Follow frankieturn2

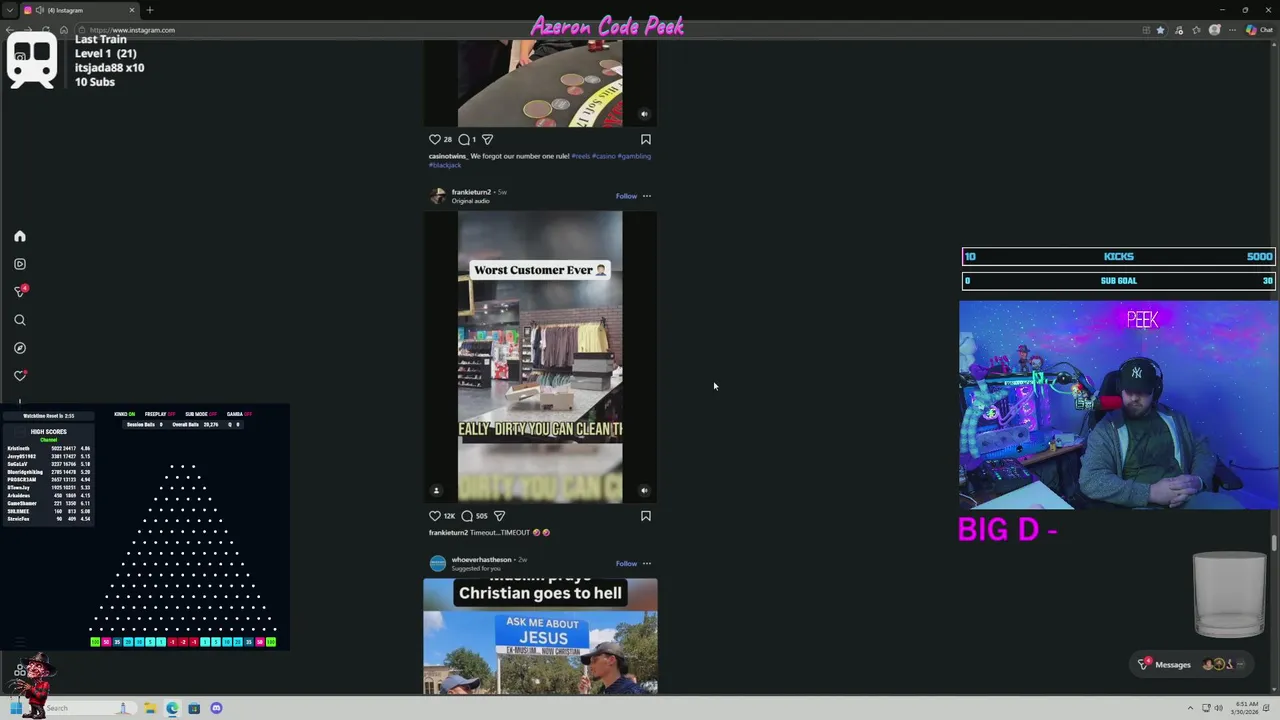click(x=626, y=196)
